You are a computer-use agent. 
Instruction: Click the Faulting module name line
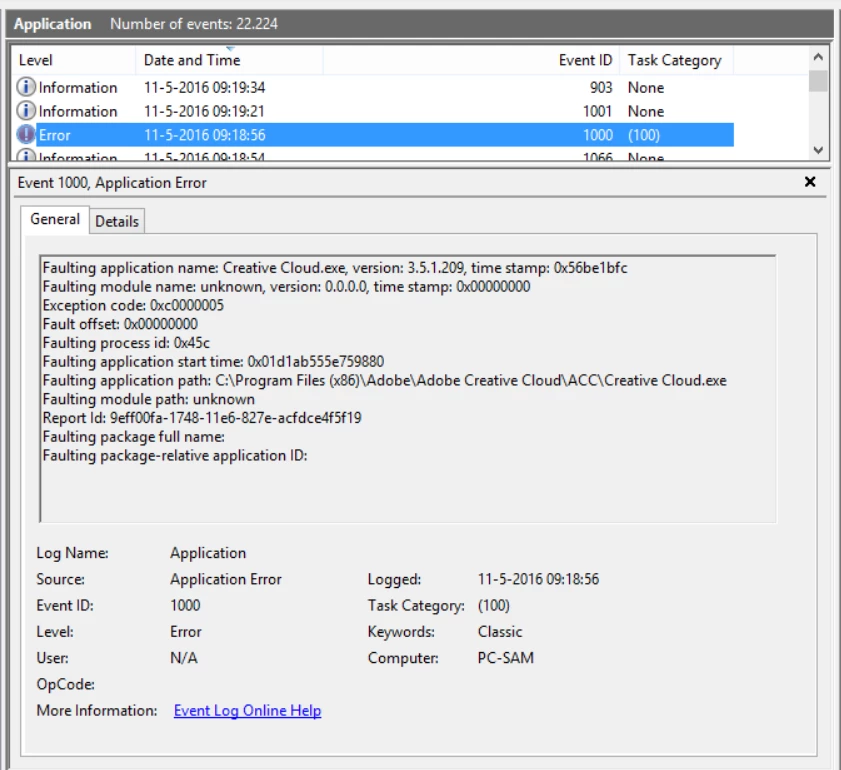[286, 286]
